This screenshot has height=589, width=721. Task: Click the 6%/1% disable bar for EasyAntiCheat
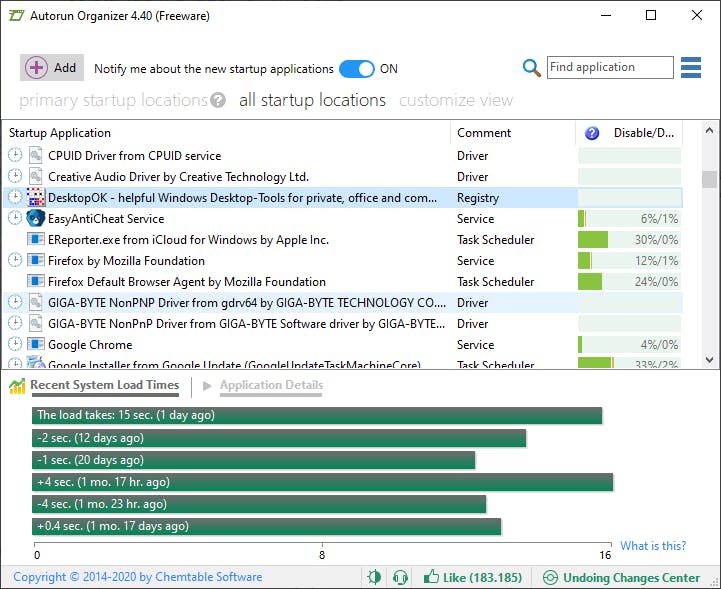pos(629,219)
